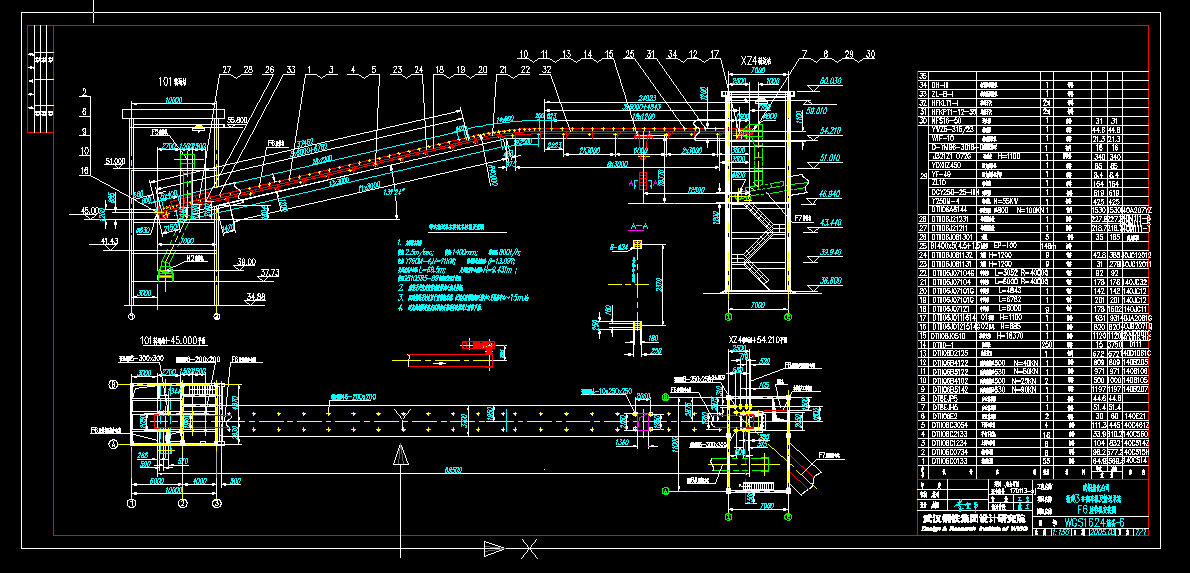Click the DCY250-25 reducer entry in parts list
The width and height of the screenshot is (1190, 573).
(x=954, y=192)
